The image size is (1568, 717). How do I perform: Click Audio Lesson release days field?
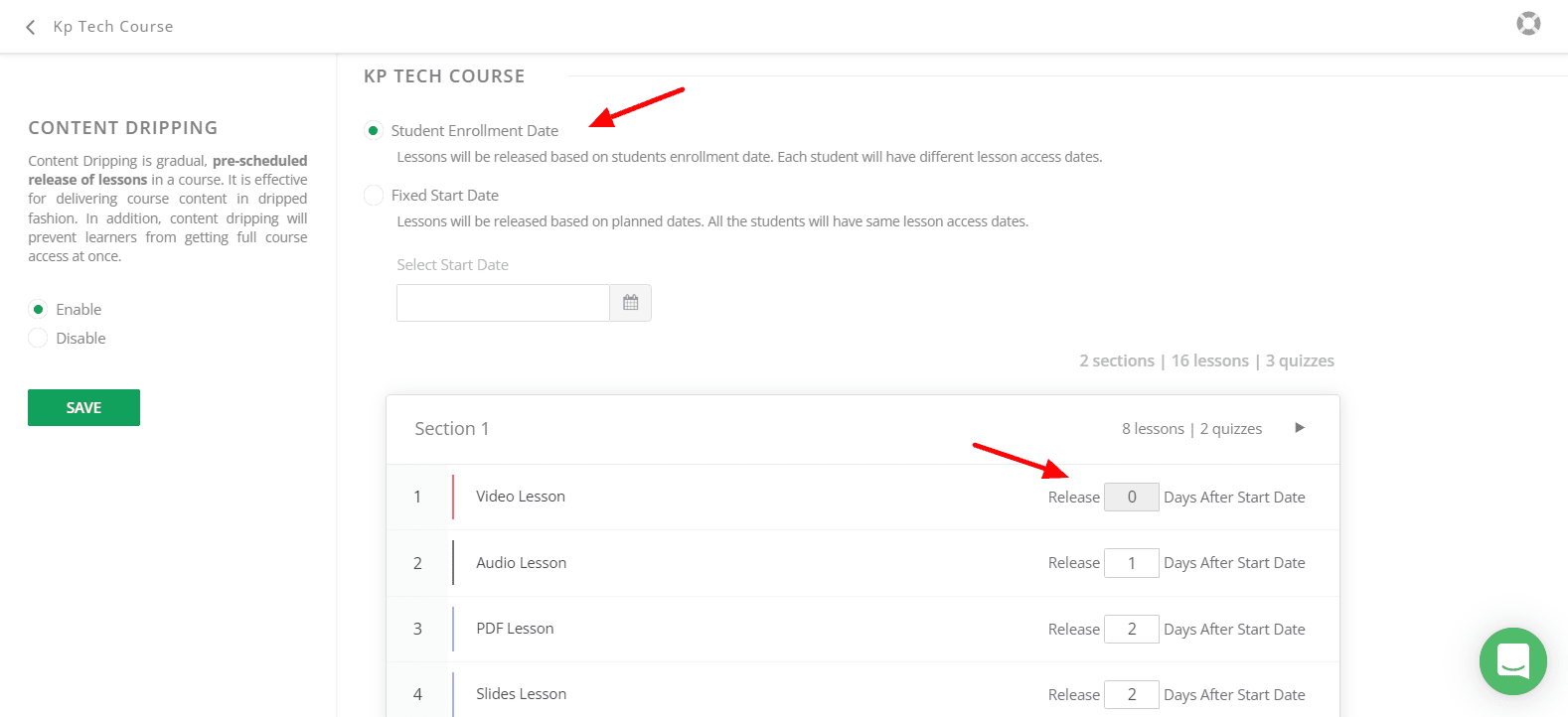coord(1131,563)
